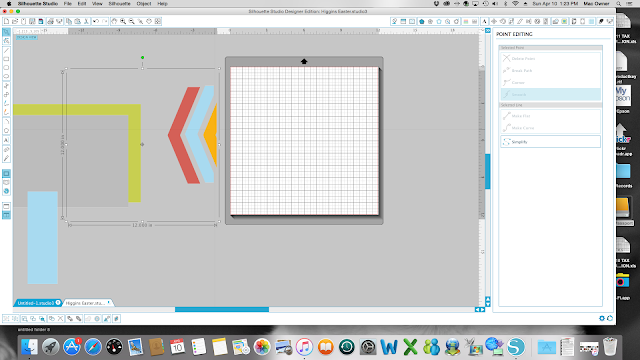Select the Text tool in left sidebar
Screen dimensions: 640x360
(6, 140)
